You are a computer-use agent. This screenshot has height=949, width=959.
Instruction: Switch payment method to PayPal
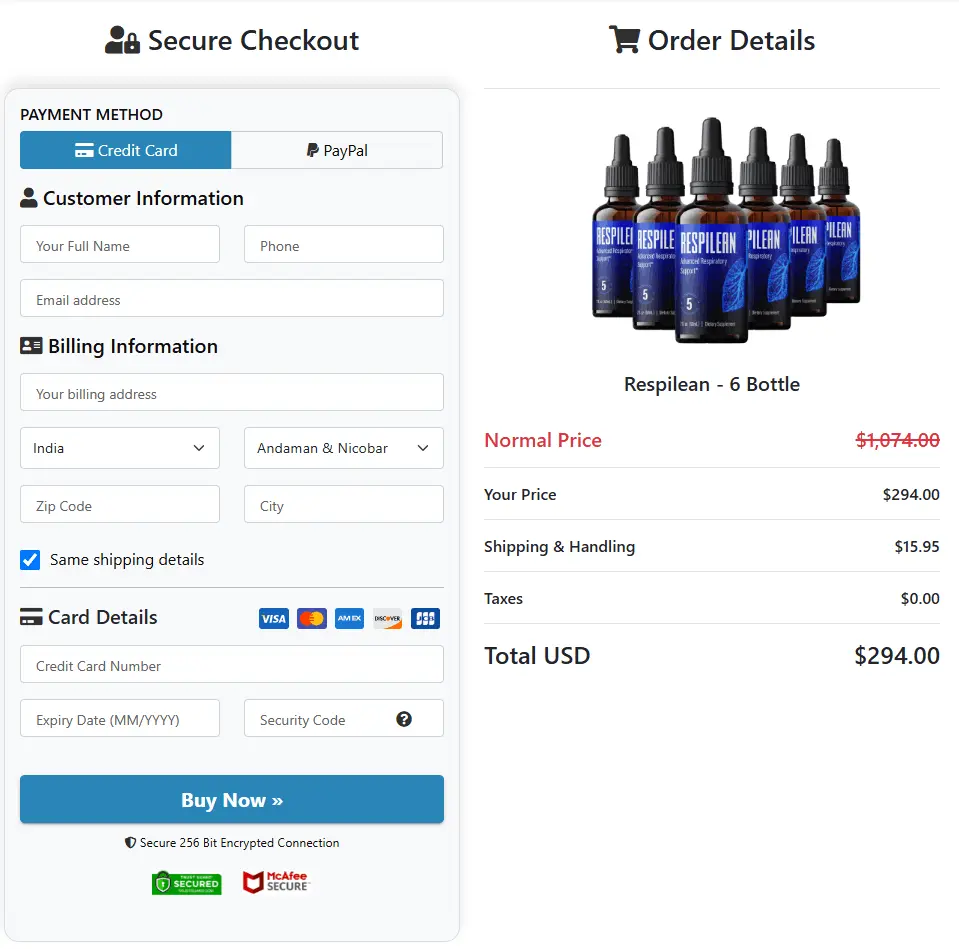(337, 150)
